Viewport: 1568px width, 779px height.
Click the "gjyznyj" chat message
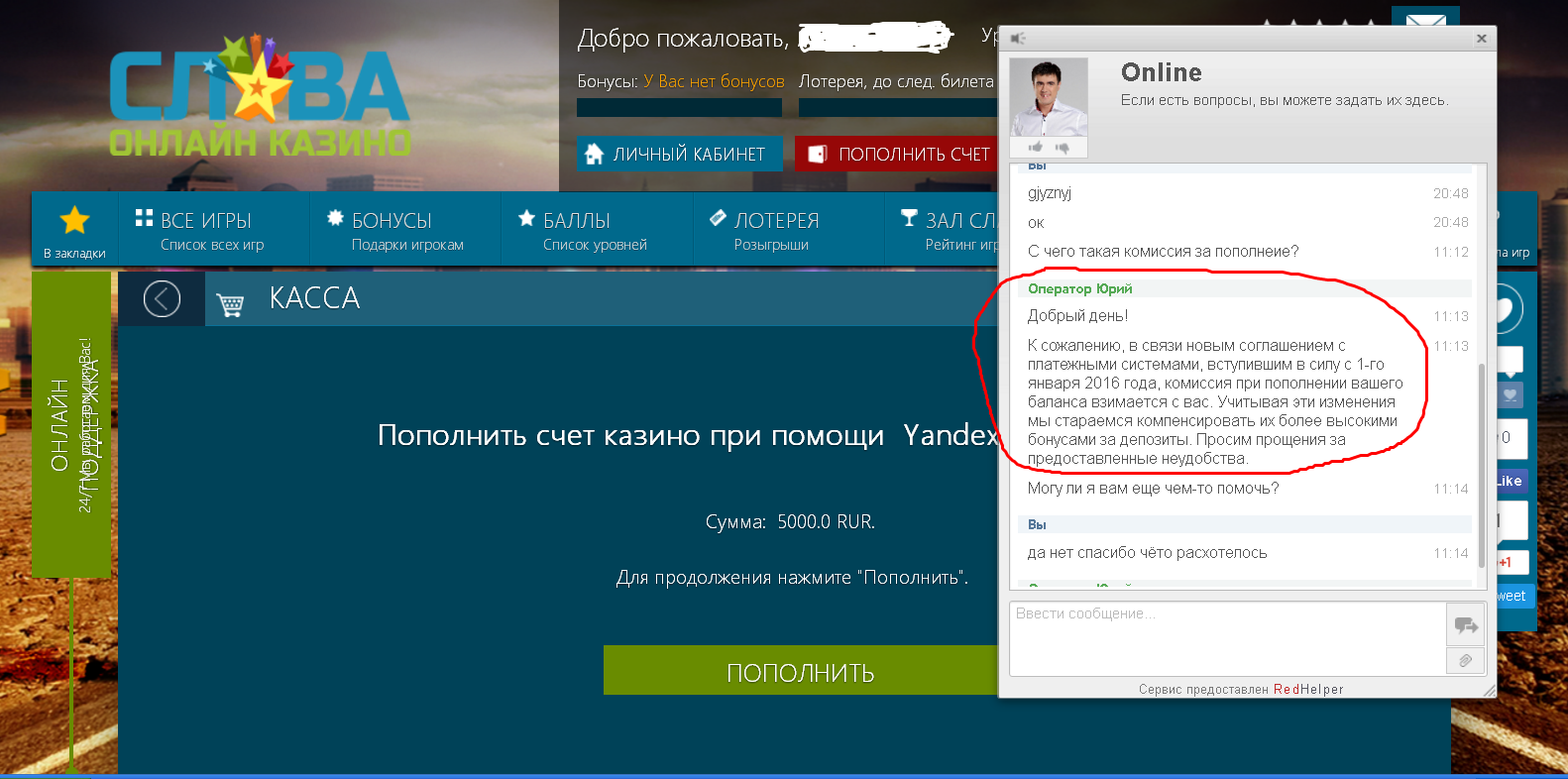click(1050, 193)
